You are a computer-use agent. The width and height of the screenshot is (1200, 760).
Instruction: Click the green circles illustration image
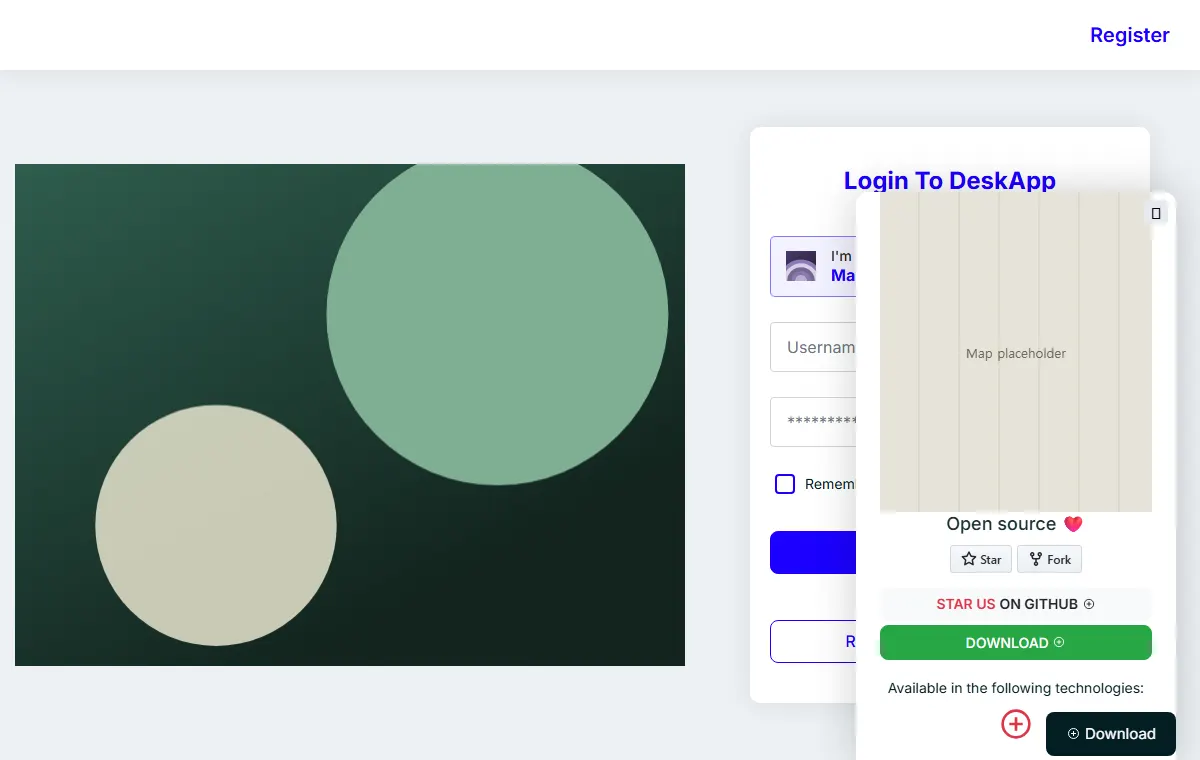point(350,415)
